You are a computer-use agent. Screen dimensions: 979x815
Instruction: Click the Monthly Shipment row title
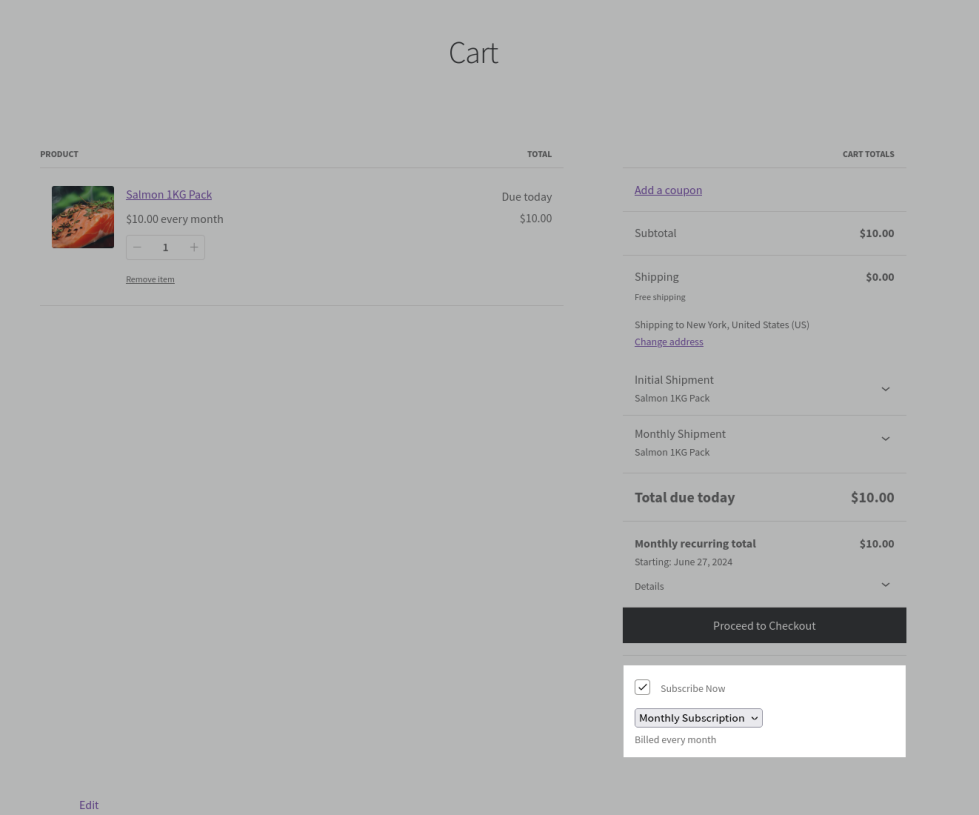pos(680,434)
